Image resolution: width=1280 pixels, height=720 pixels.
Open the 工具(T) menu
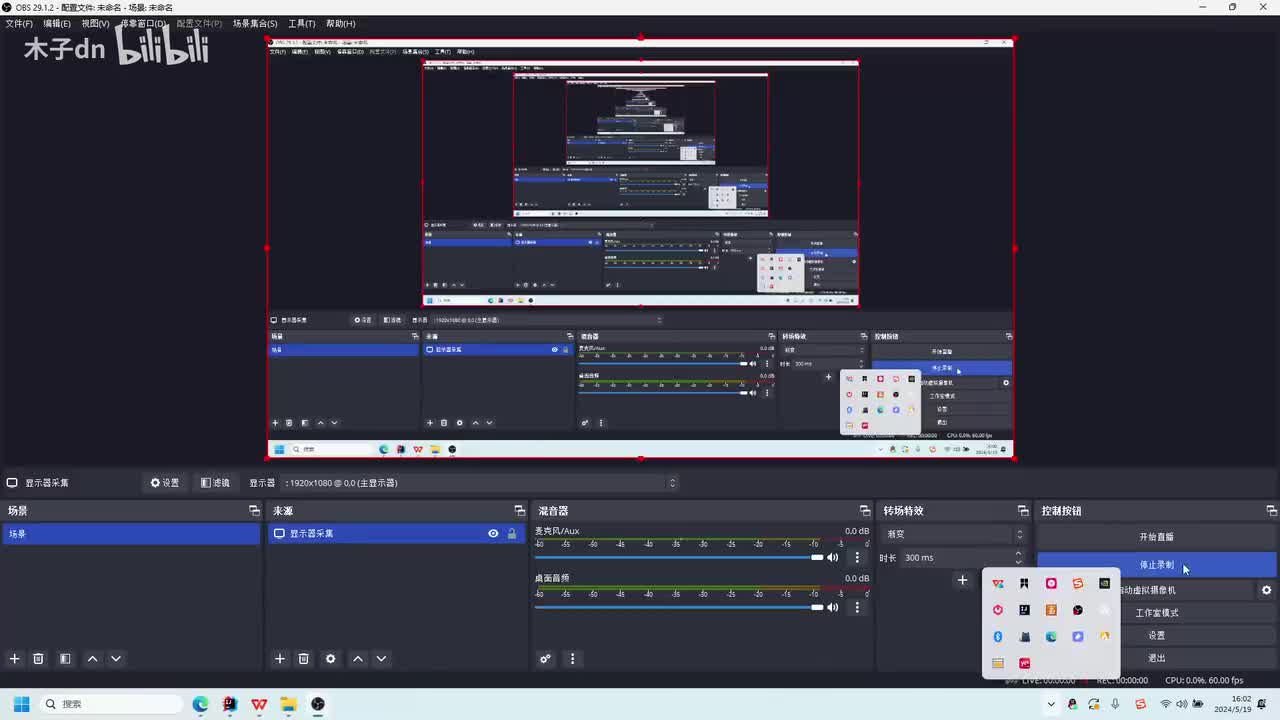pos(301,23)
